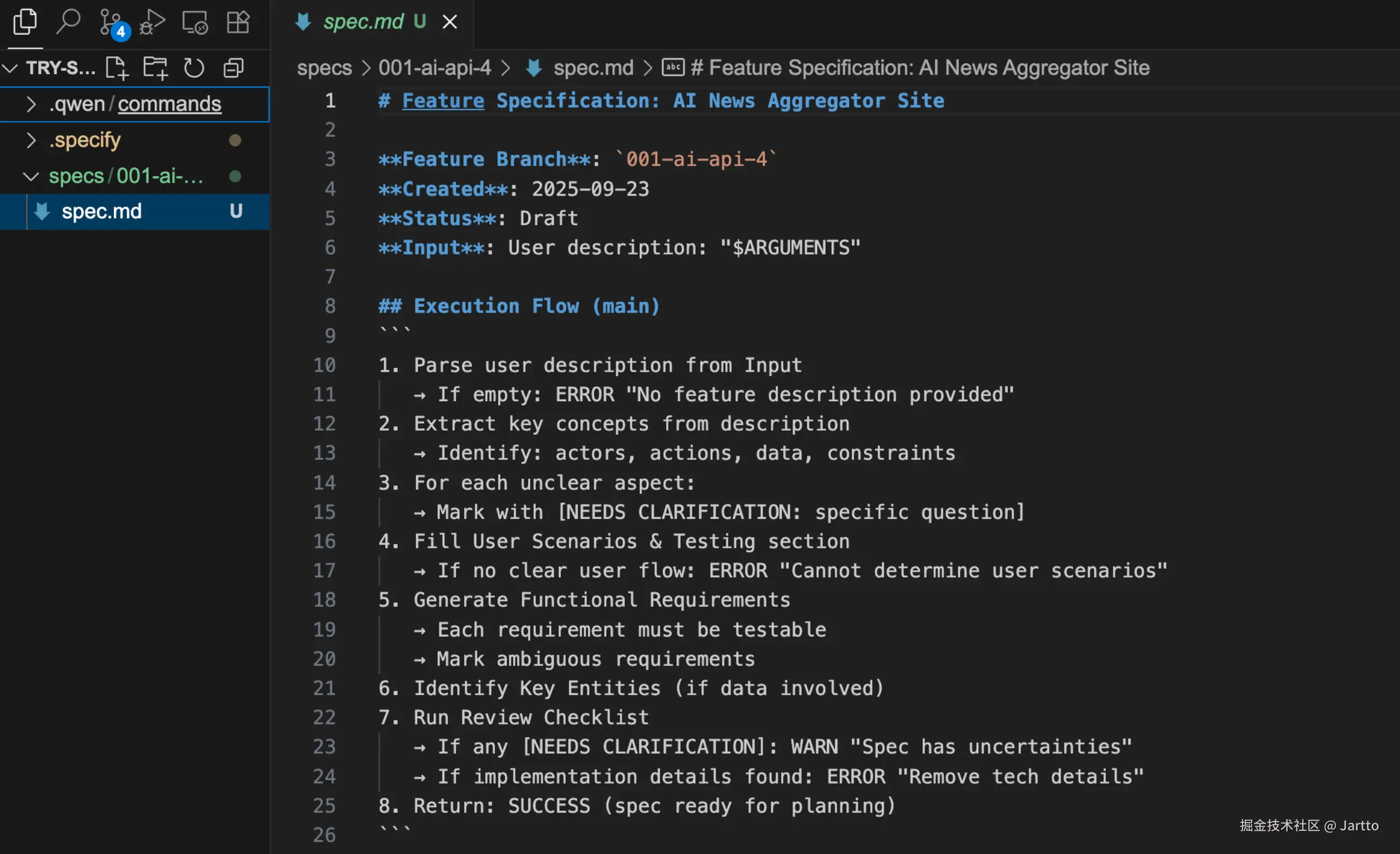Image resolution: width=1400 pixels, height=854 pixels.
Task: Click the 001-ai-api-4 breadcrumb segment
Action: point(435,68)
